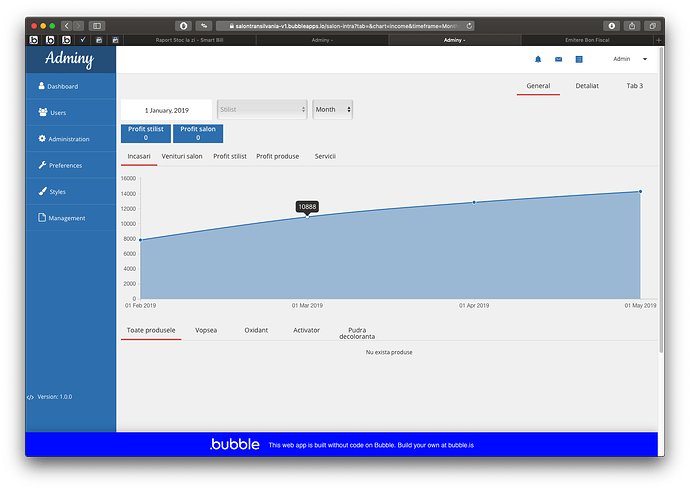This screenshot has height=490, width=690.
Task: Go forward with the Safari forward arrow
Action: click(x=78, y=26)
